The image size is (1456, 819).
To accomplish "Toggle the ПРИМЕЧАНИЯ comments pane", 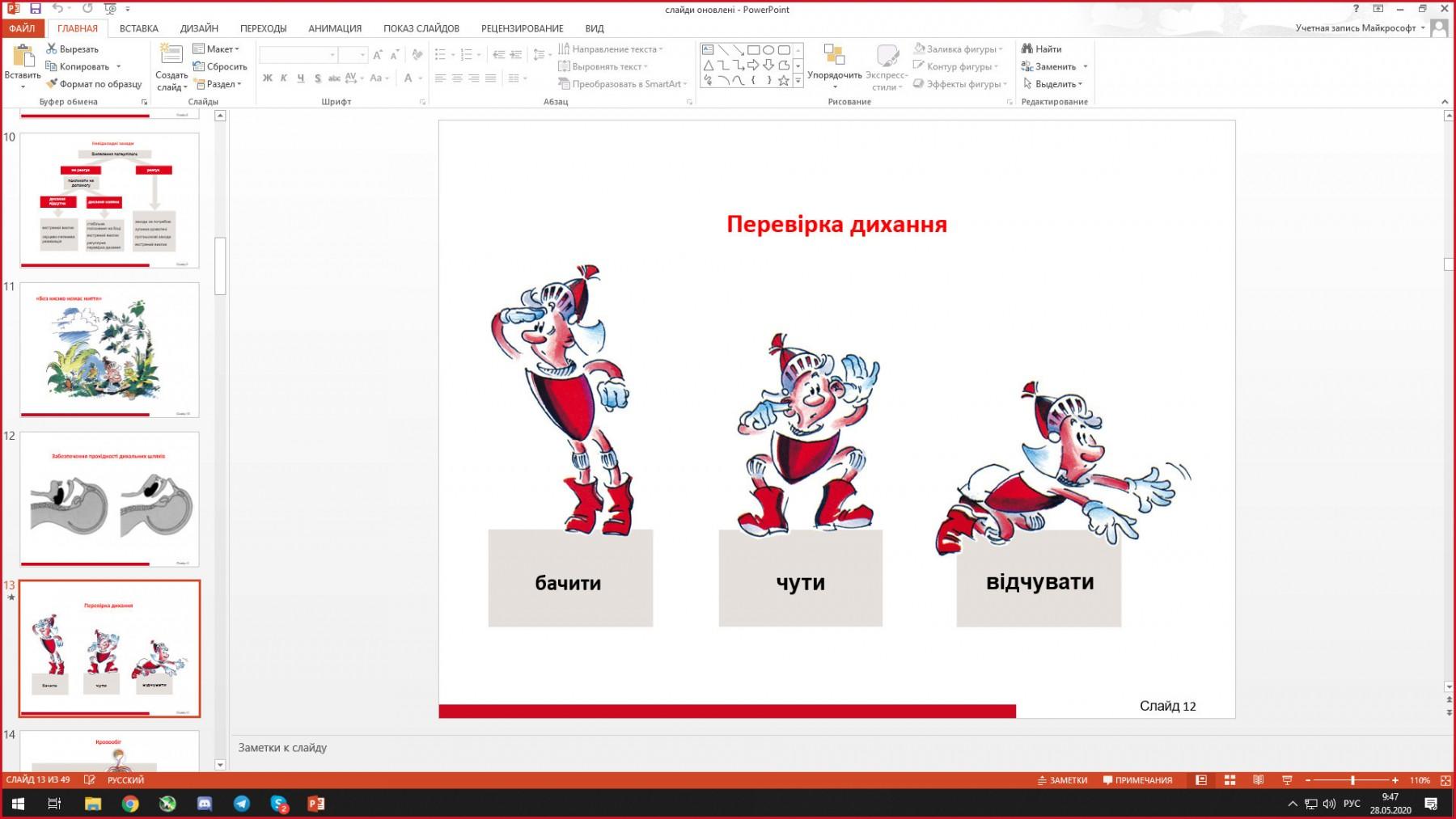I will [x=1137, y=780].
